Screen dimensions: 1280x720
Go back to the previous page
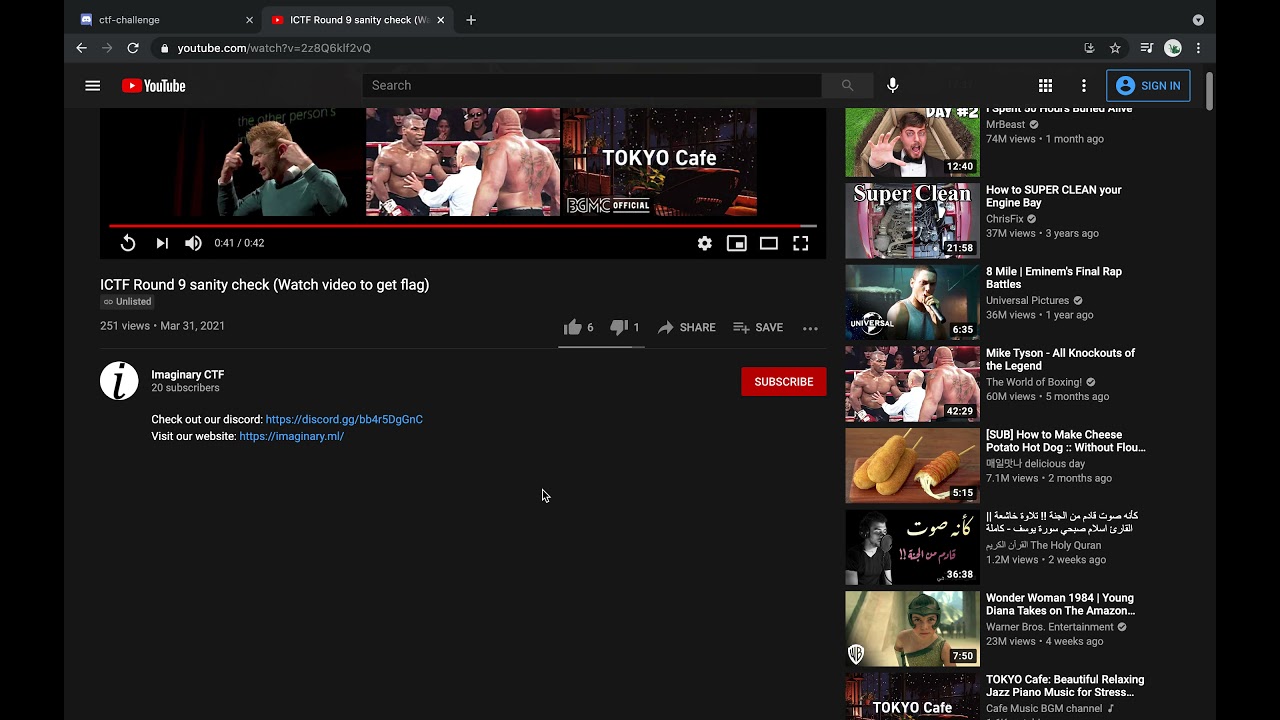pos(82,48)
